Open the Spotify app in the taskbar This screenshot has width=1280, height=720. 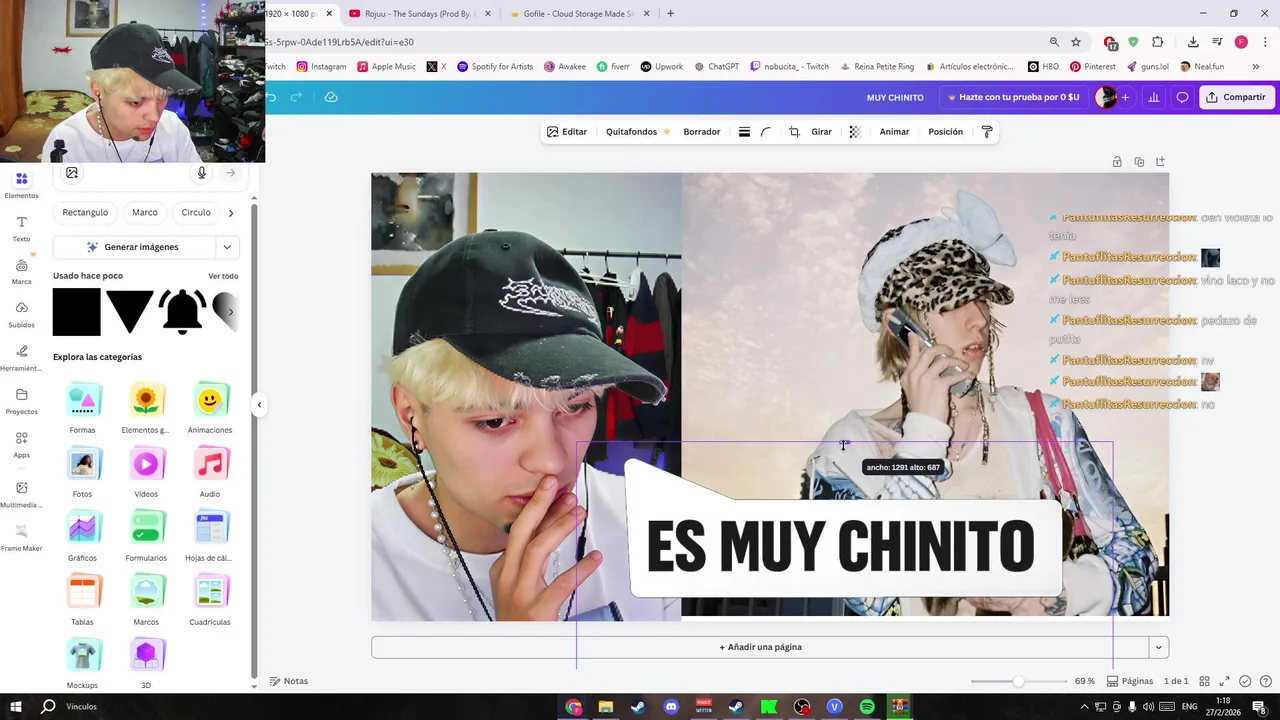867,707
